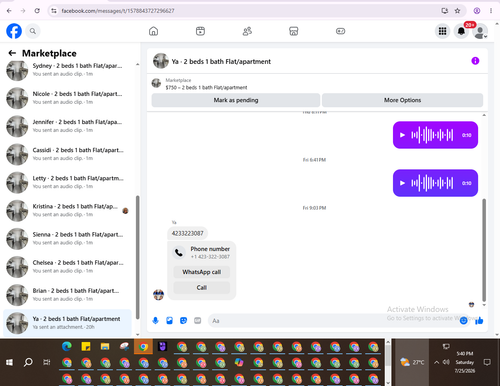This screenshot has height=386, width=500.
Task: Open the Video tab in top navigation
Action: coord(200,31)
